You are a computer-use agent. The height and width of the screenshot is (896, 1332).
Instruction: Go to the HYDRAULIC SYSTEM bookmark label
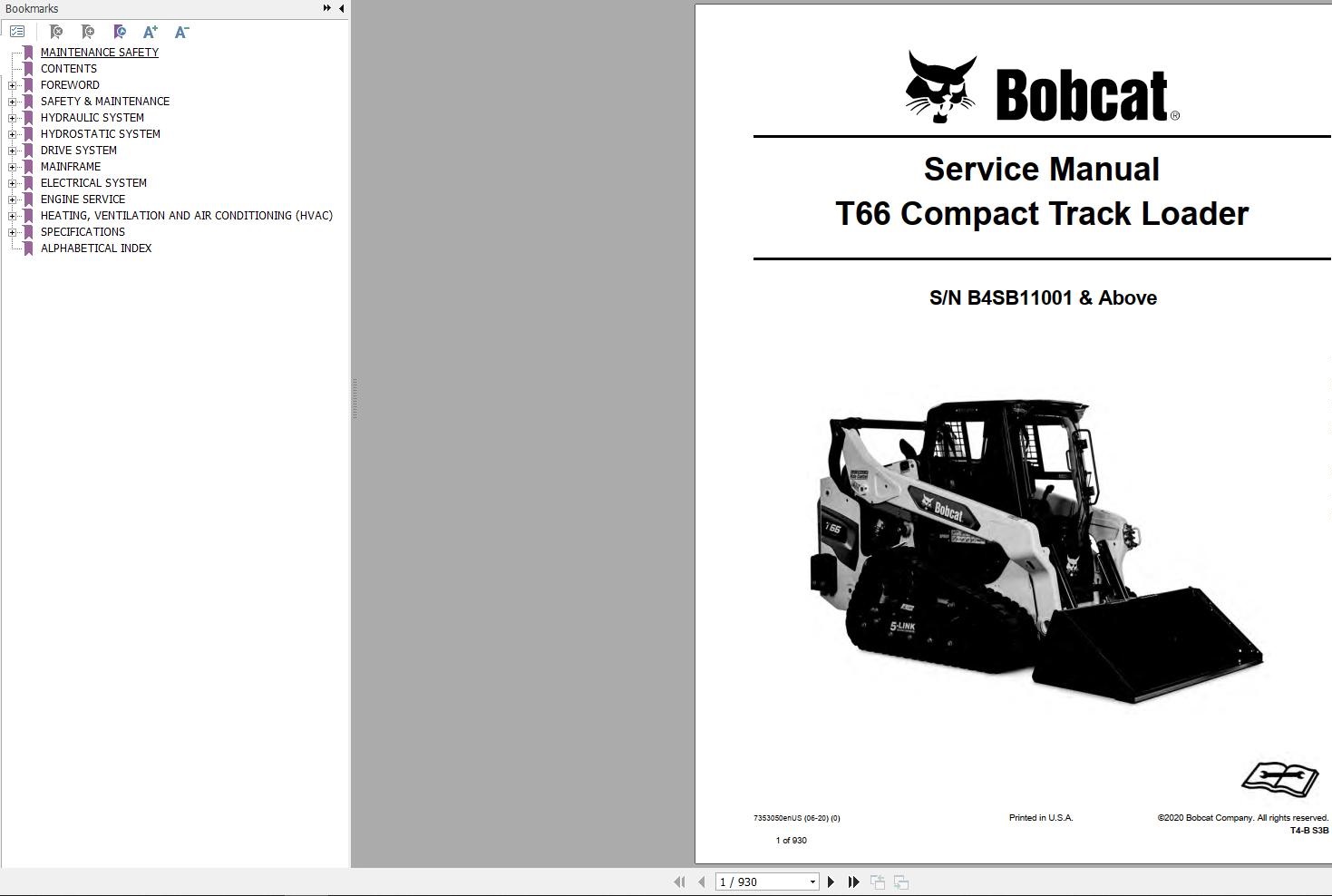pos(92,118)
